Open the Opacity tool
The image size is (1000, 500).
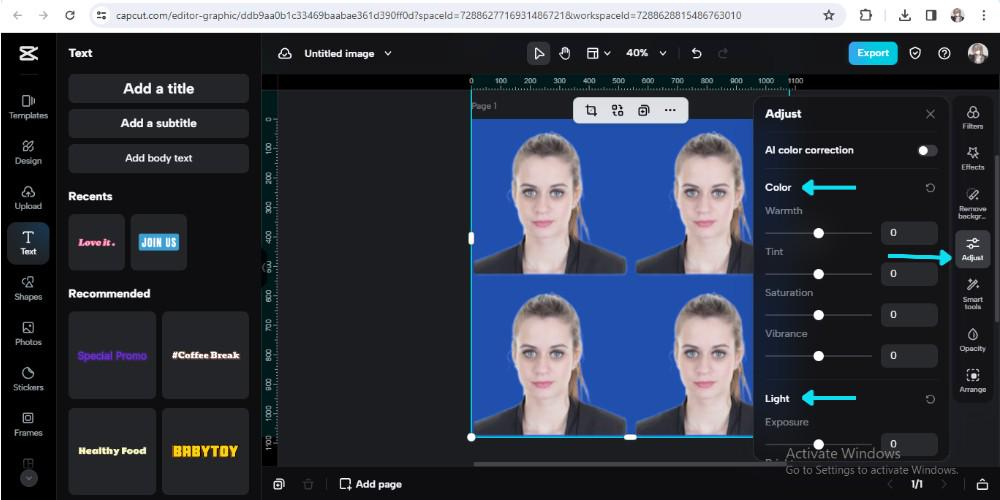click(x=973, y=339)
